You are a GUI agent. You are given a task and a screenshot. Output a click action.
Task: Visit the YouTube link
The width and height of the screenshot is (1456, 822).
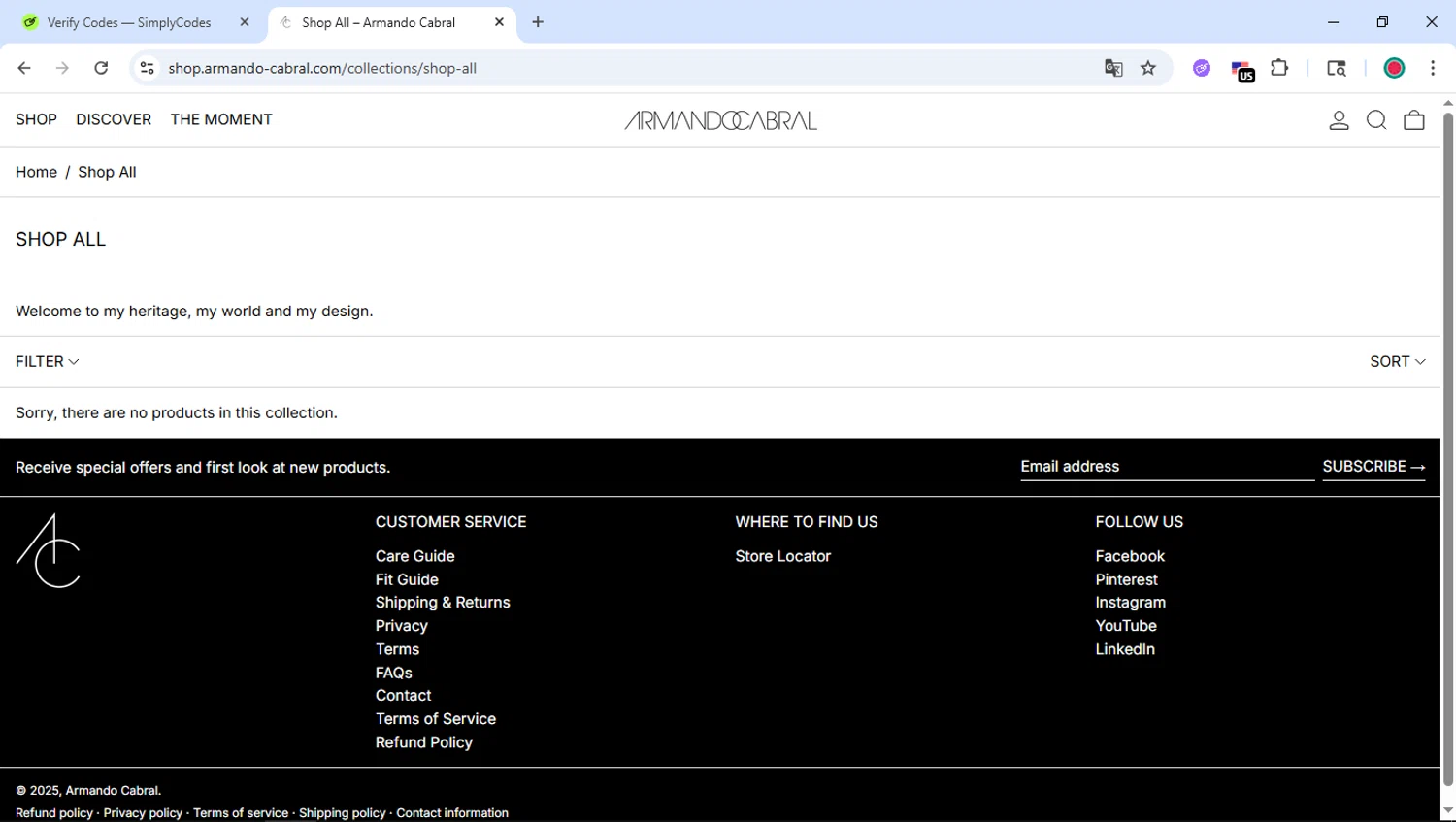coord(1126,626)
